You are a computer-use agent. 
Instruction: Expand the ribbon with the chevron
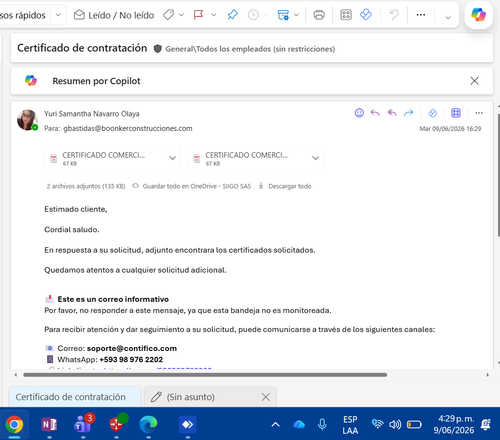click(x=448, y=17)
